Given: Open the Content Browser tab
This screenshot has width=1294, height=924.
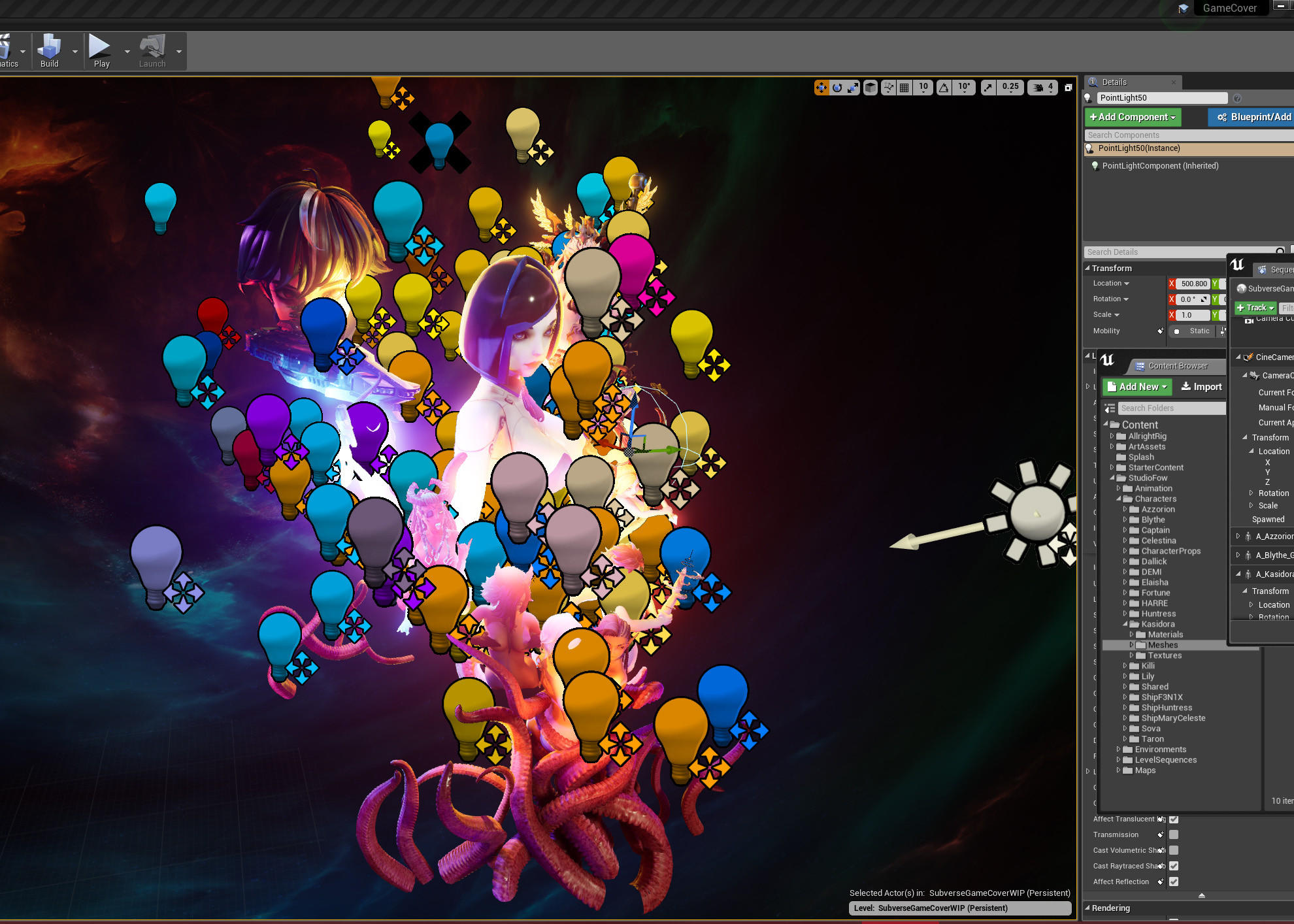Looking at the screenshot, I should (x=1178, y=366).
